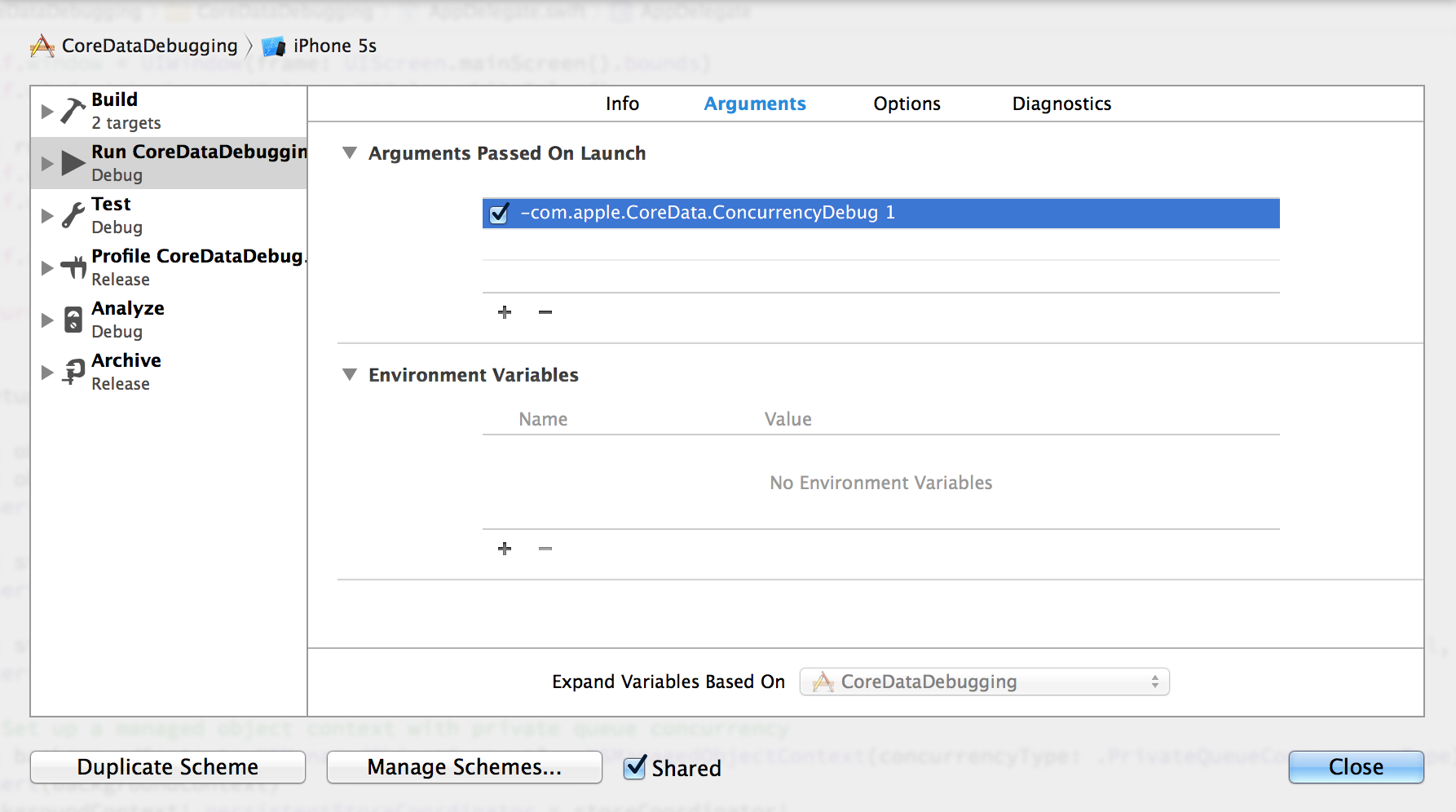Remove selected launch argument with minus
This screenshot has height=812, width=1456.
tap(545, 312)
